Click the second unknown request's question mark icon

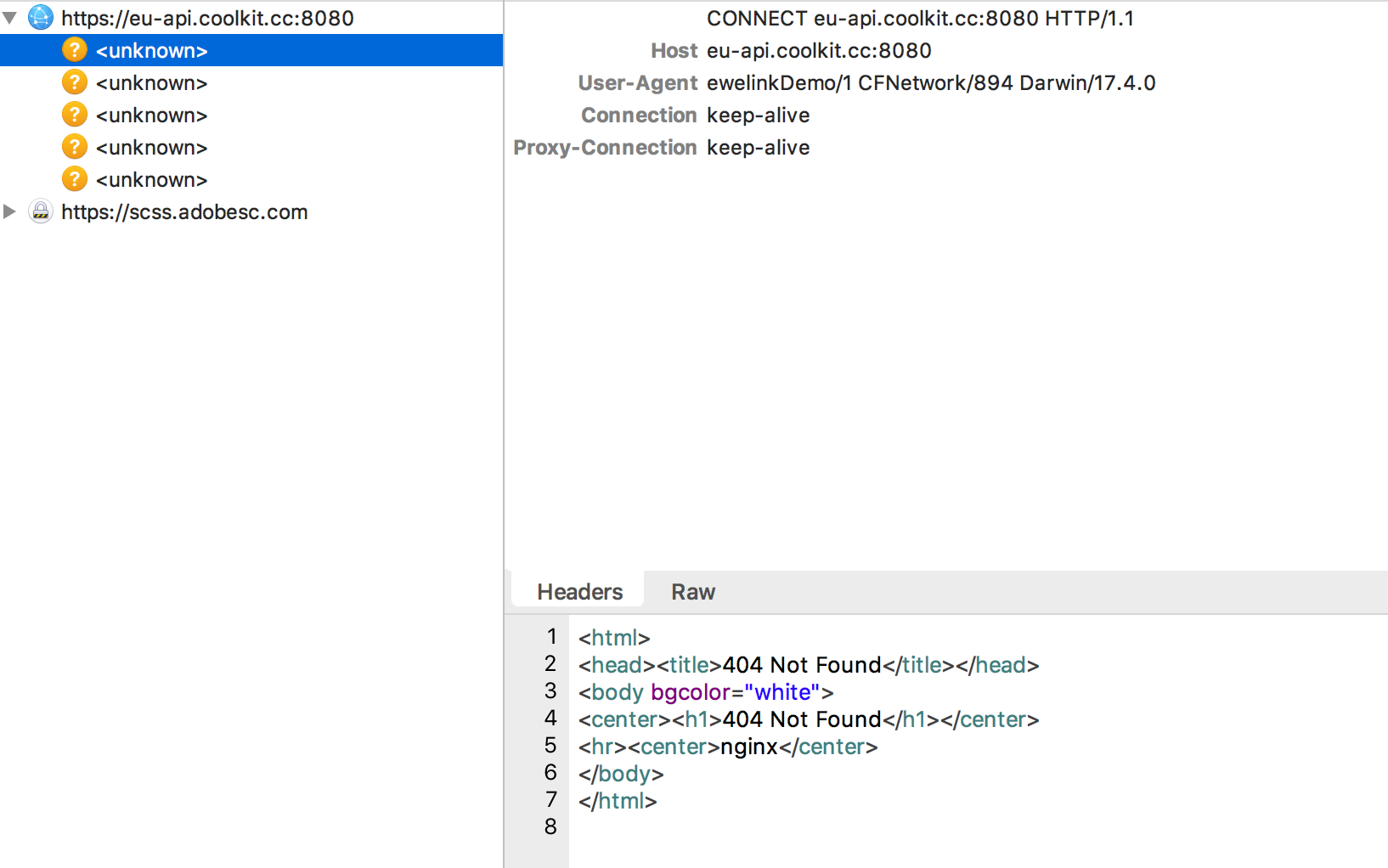[75, 82]
